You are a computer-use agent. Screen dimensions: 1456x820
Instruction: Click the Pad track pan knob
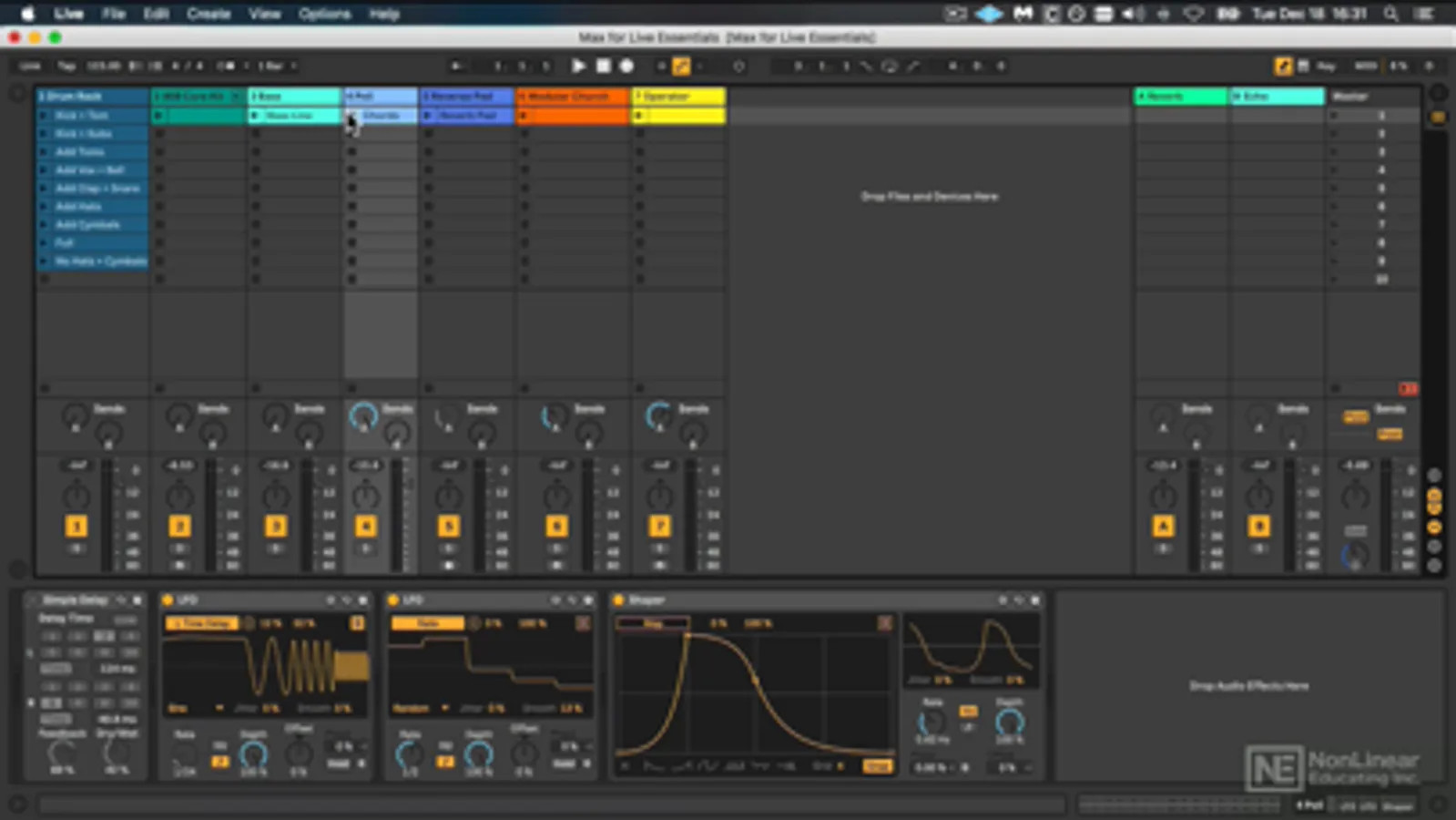coord(365,497)
